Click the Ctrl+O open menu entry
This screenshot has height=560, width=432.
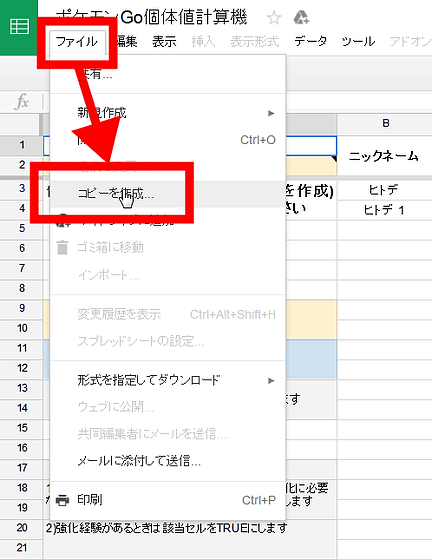168,140
